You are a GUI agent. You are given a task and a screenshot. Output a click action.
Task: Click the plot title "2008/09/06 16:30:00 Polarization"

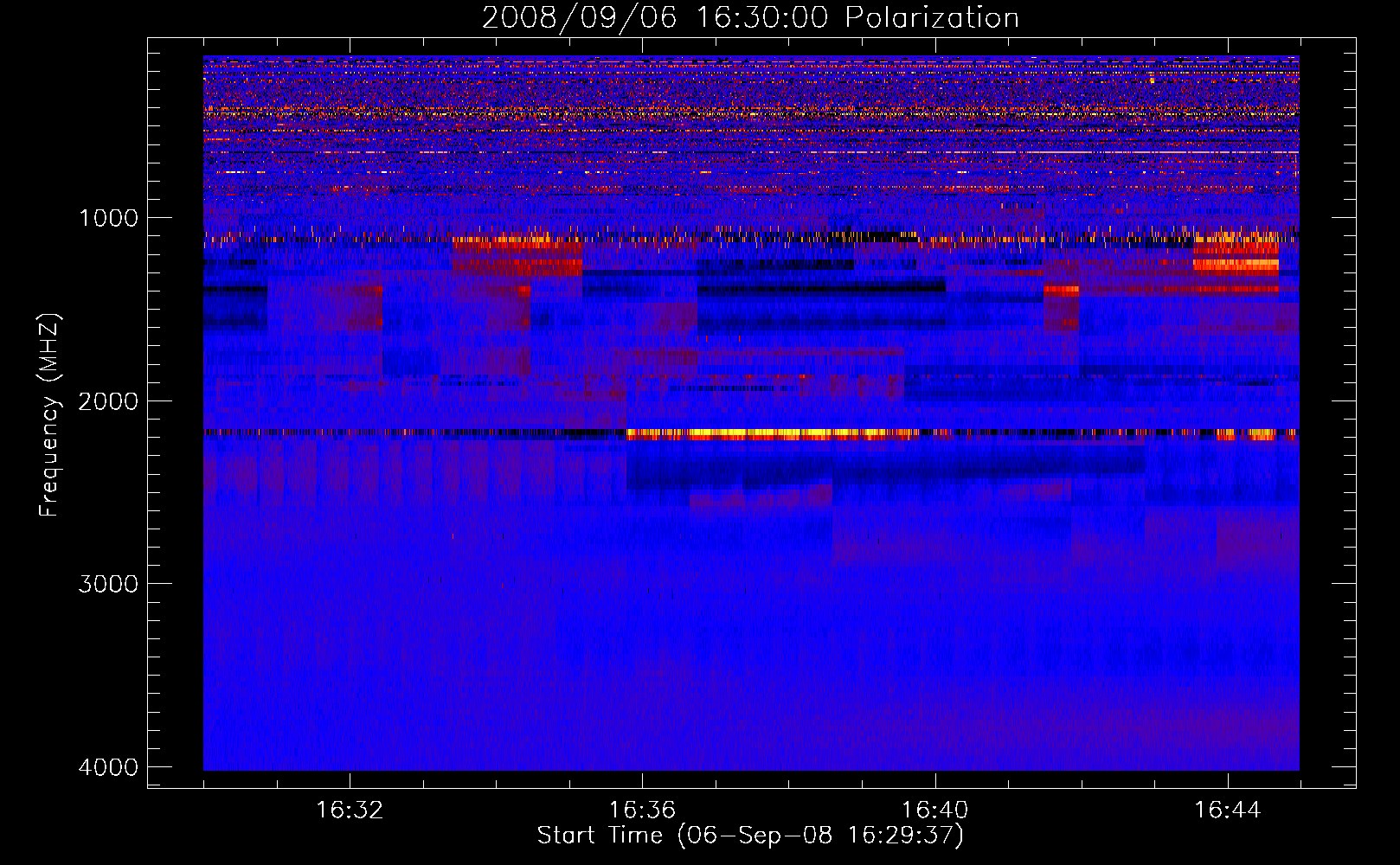coord(750,18)
